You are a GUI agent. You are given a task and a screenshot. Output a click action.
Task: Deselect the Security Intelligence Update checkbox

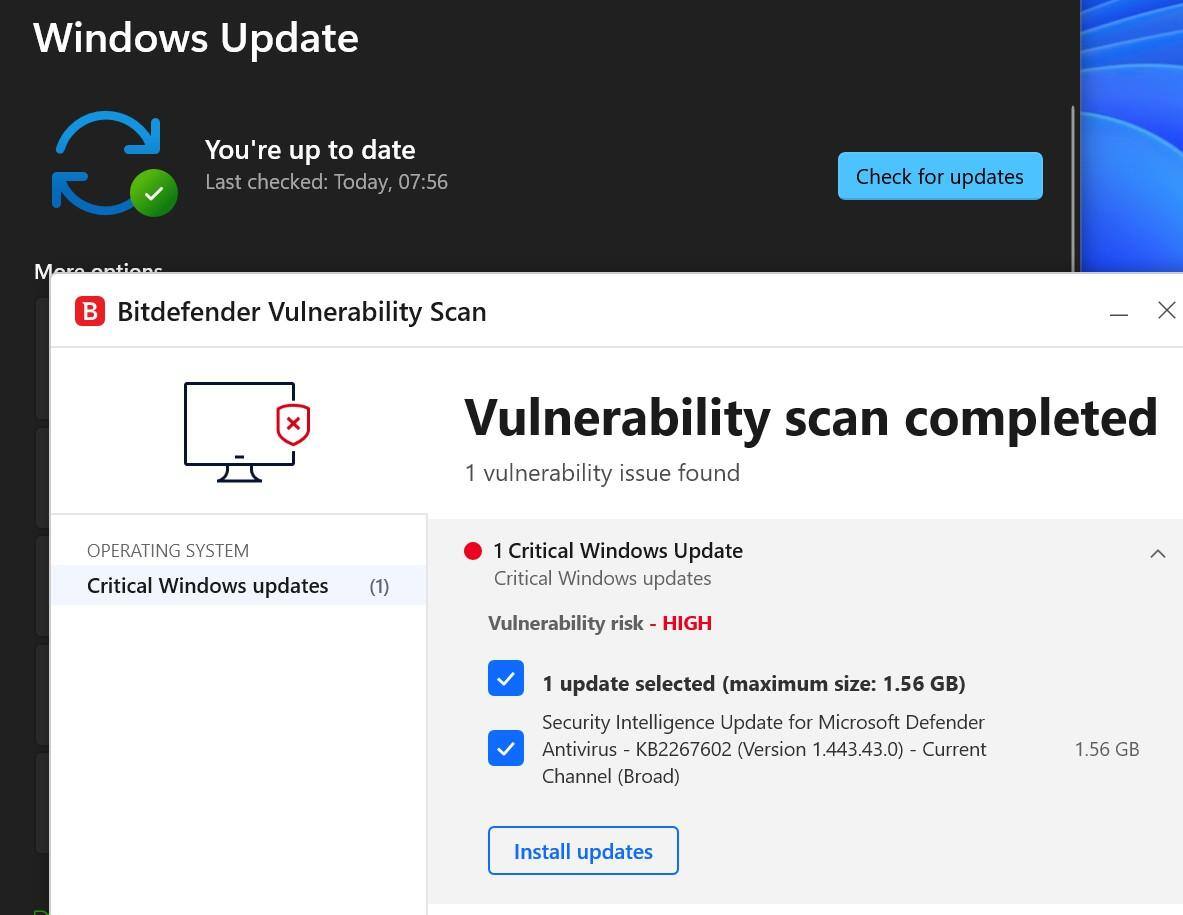(x=506, y=748)
